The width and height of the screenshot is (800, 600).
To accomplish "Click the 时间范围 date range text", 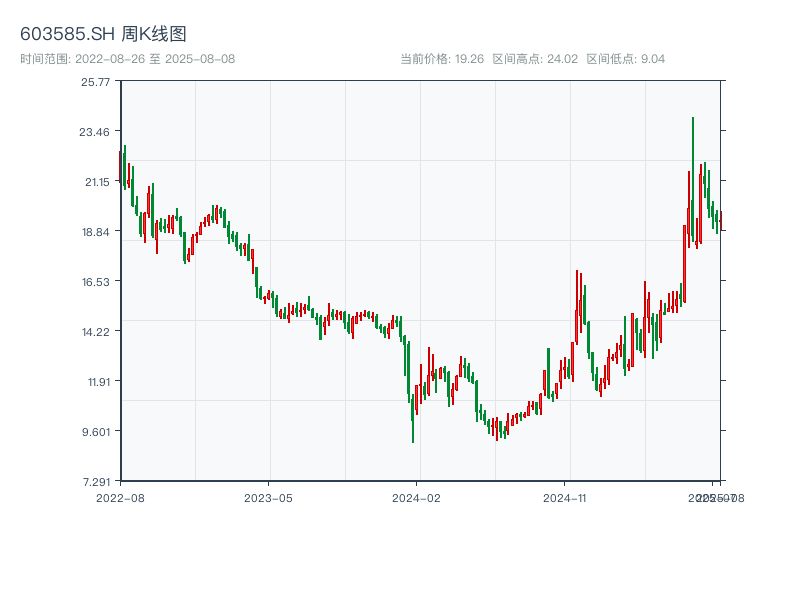I will coord(128,59).
